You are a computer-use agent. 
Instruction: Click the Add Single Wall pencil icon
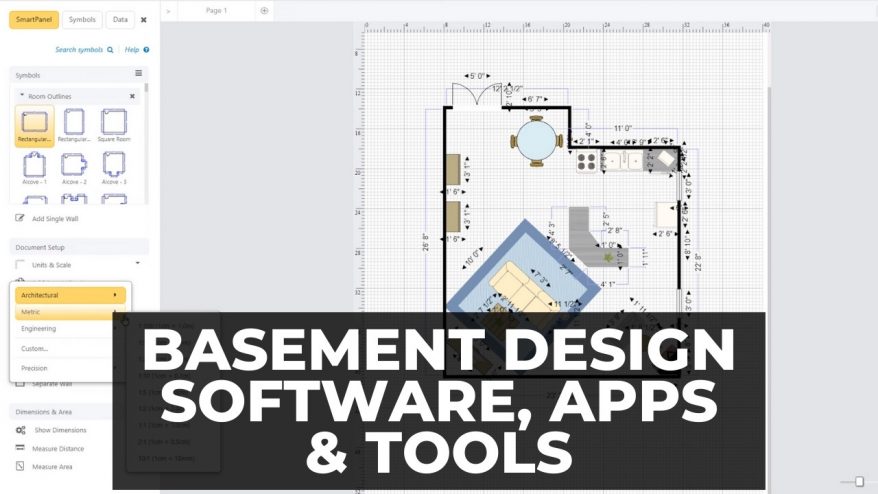(x=20, y=218)
